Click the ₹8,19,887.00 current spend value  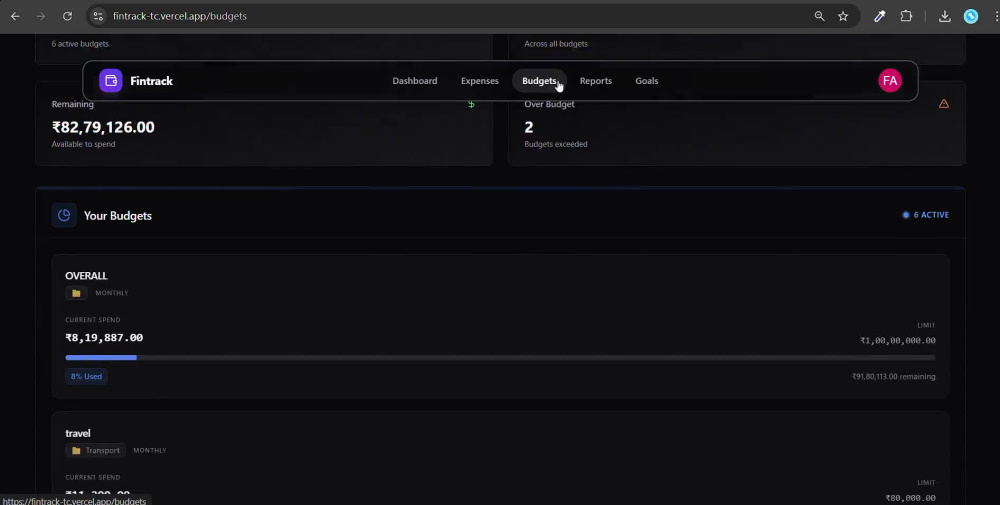click(x=104, y=337)
